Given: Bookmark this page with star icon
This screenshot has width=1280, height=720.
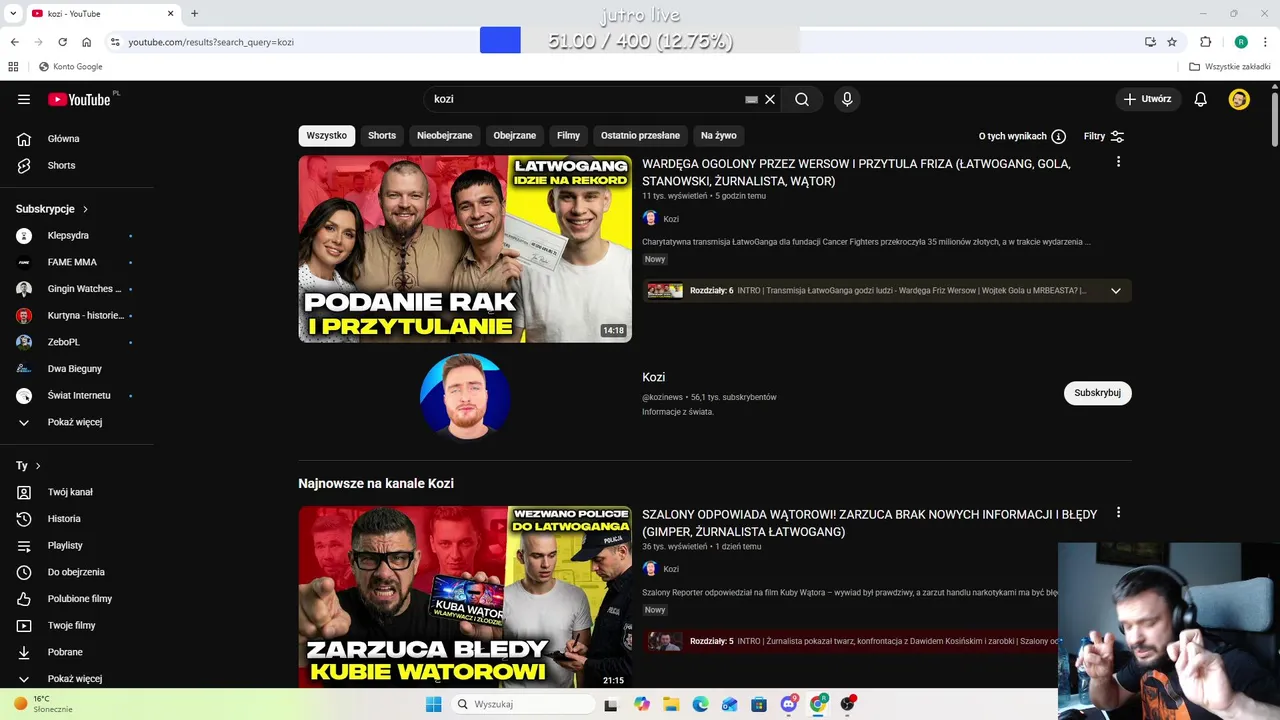Looking at the screenshot, I should coord(1172,42).
